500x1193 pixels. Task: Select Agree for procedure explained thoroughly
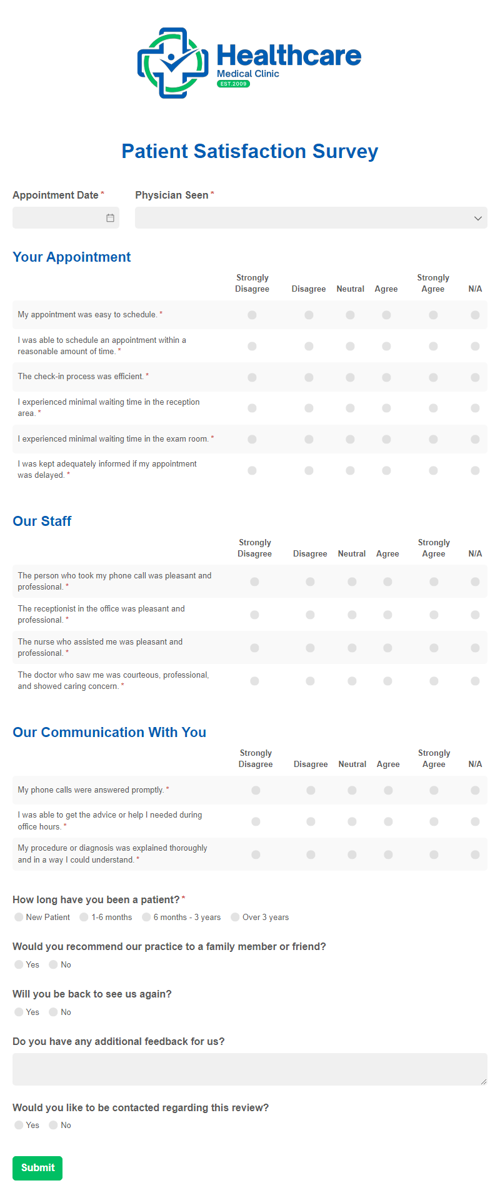coord(388,854)
